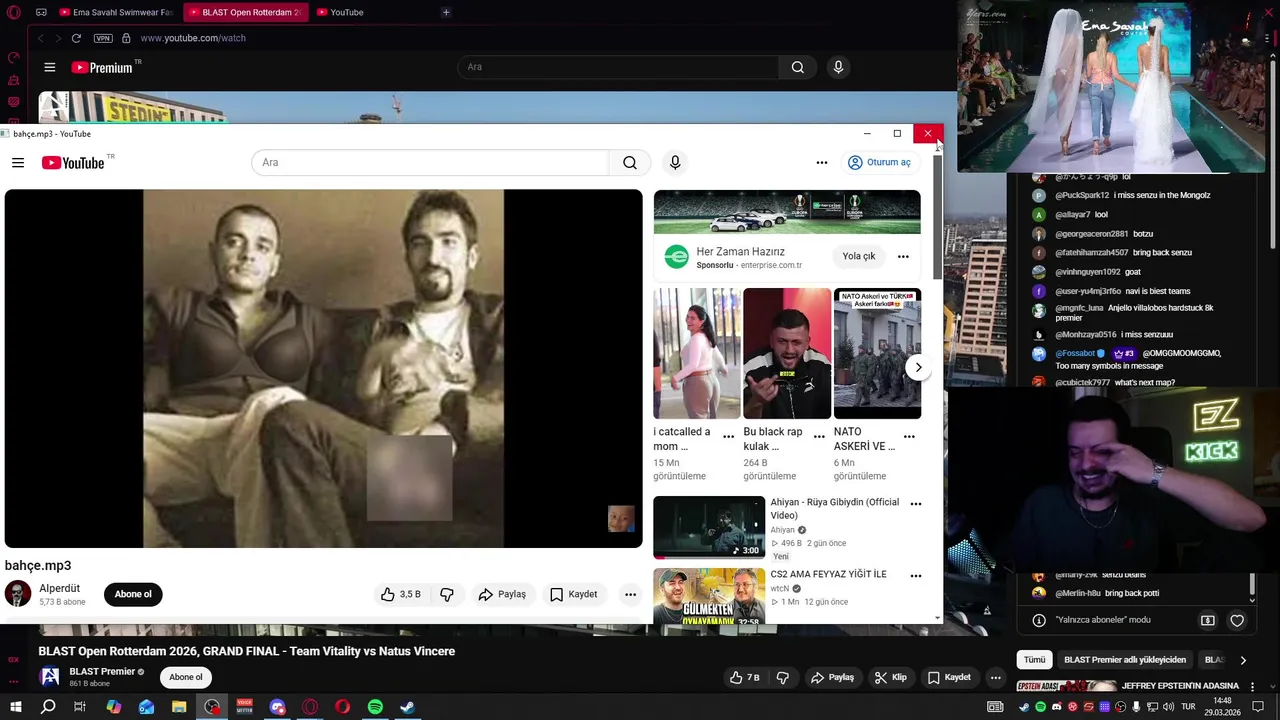The height and width of the screenshot is (720, 1280).
Task: Open the YouTube guide menu in popup window
Action: (18, 162)
